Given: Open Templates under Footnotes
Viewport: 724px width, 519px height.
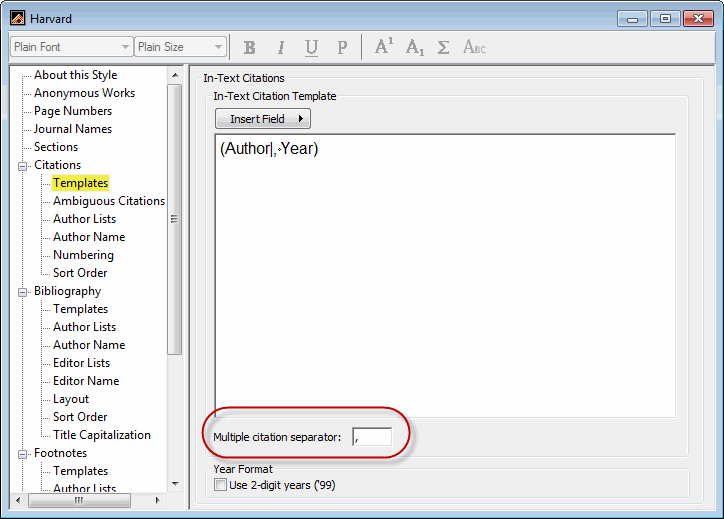Looking at the screenshot, I should click(80, 471).
